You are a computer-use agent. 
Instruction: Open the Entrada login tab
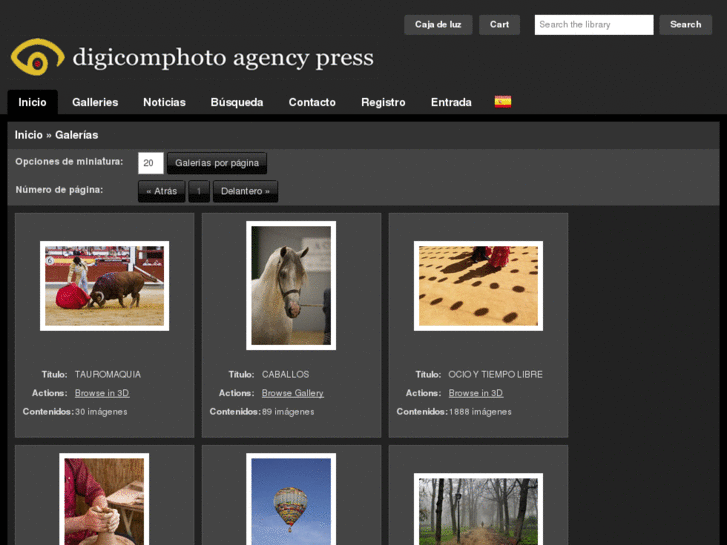(x=451, y=102)
